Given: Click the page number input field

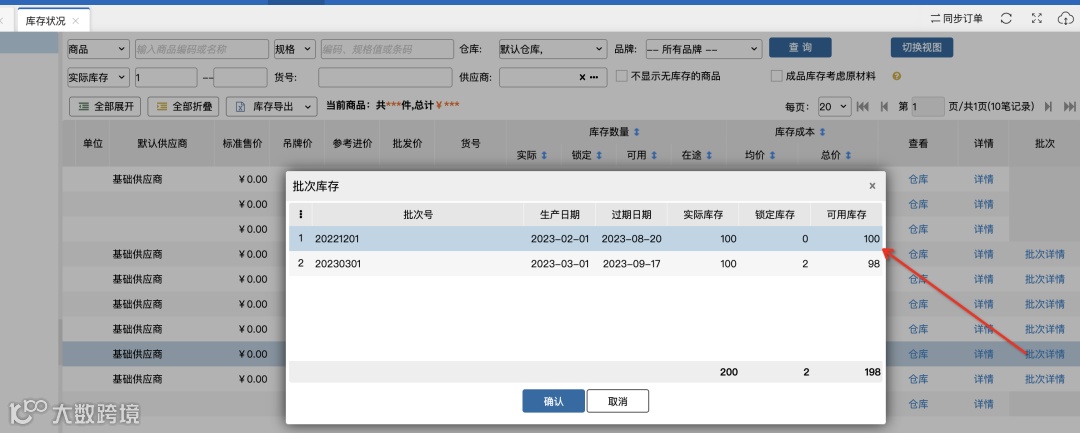Looking at the screenshot, I should pos(928,107).
